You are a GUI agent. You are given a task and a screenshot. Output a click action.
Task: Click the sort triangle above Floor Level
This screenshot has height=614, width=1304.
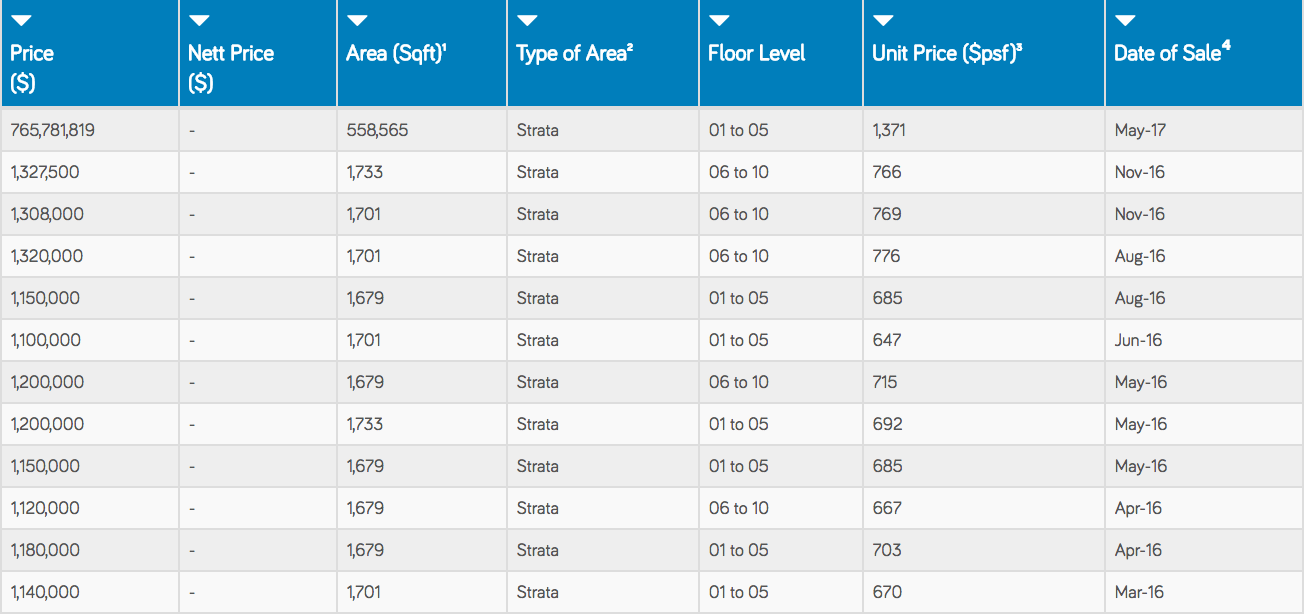point(719,21)
